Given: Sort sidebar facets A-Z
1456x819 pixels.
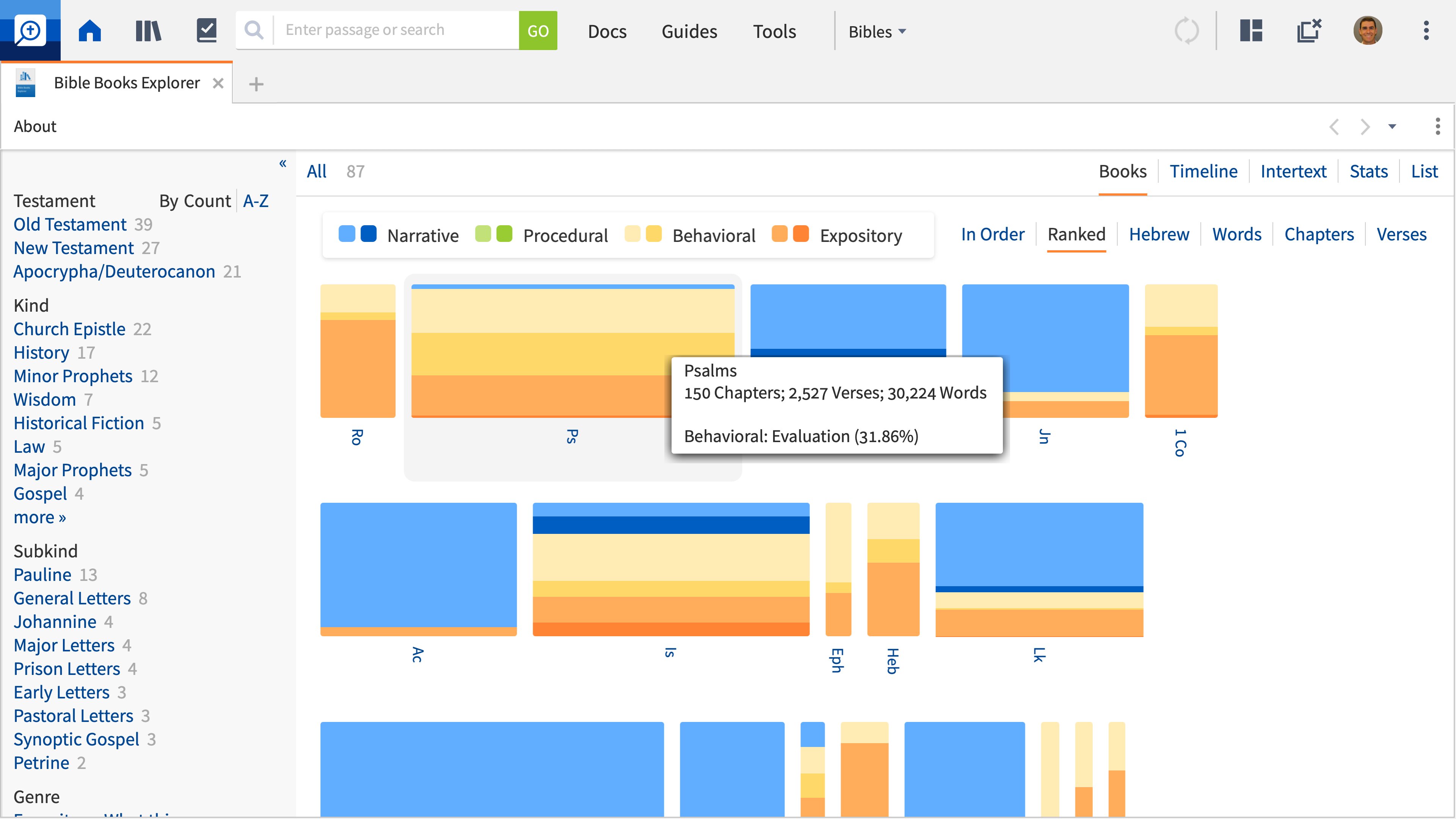Looking at the screenshot, I should point(256,201).
